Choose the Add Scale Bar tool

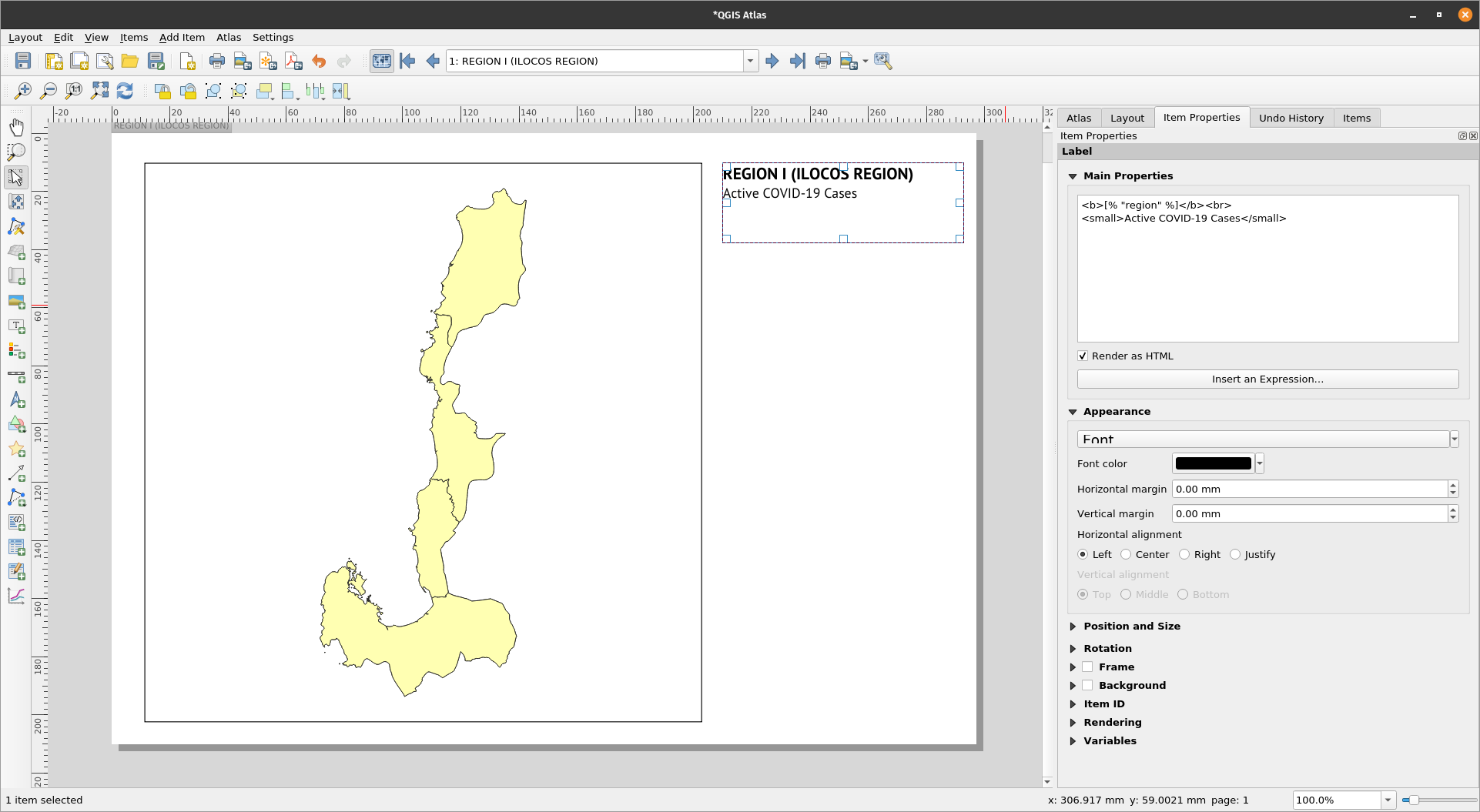click(16, 376)
